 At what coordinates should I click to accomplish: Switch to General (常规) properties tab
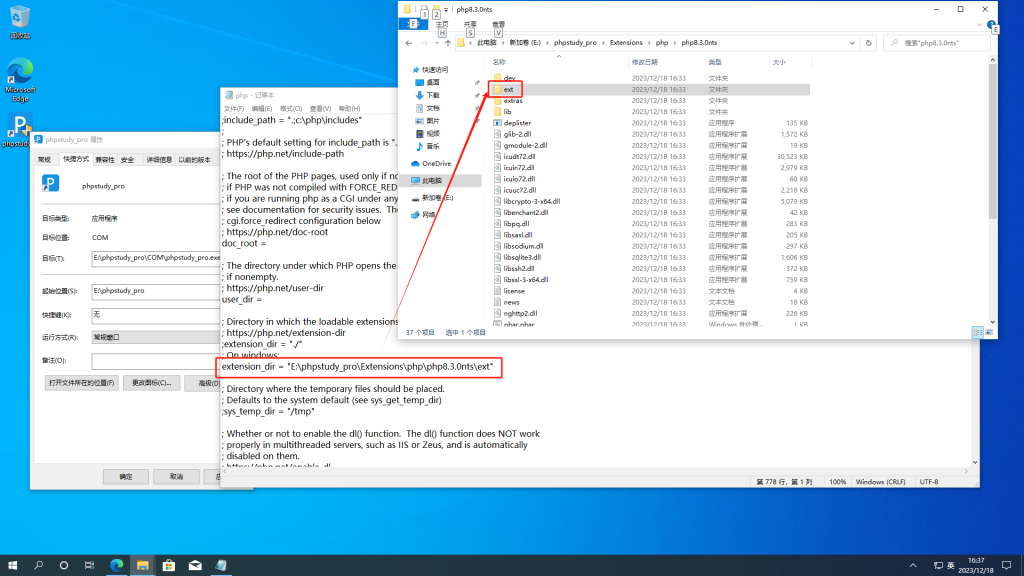[x=44, y=160]
